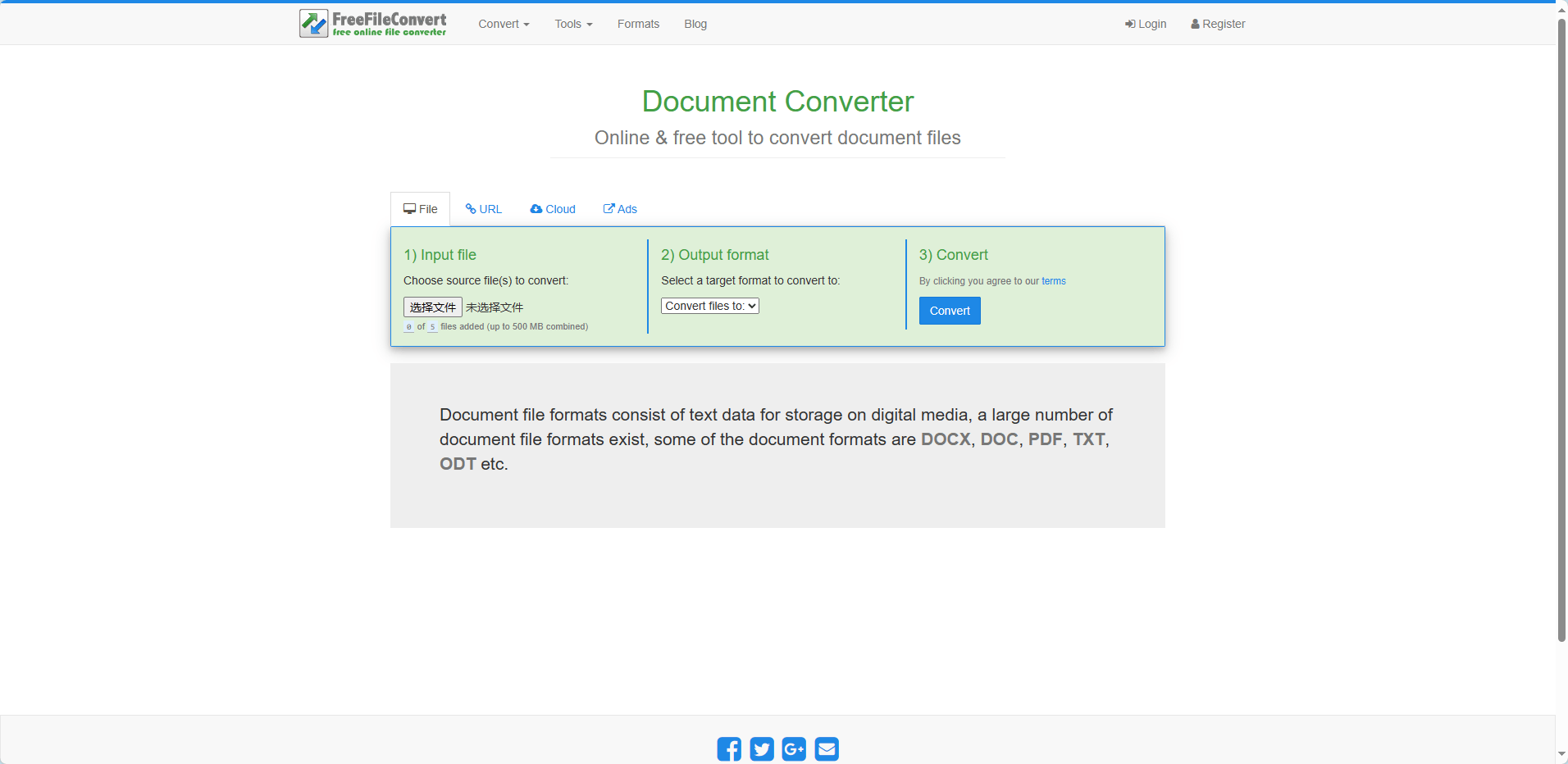Go to the Formats page

click(638, 24)
